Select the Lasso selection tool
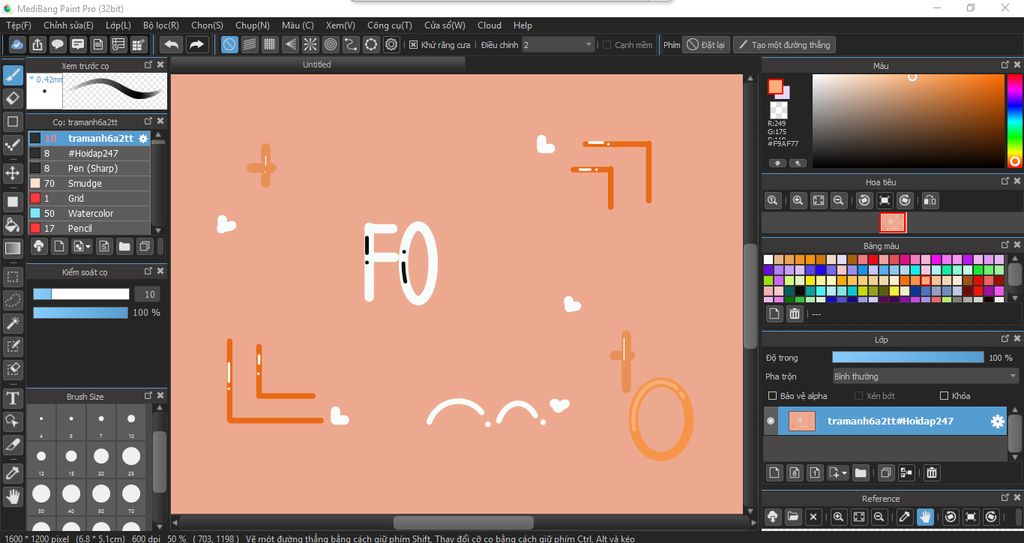 pyautogui.click(x=12, y=300)
